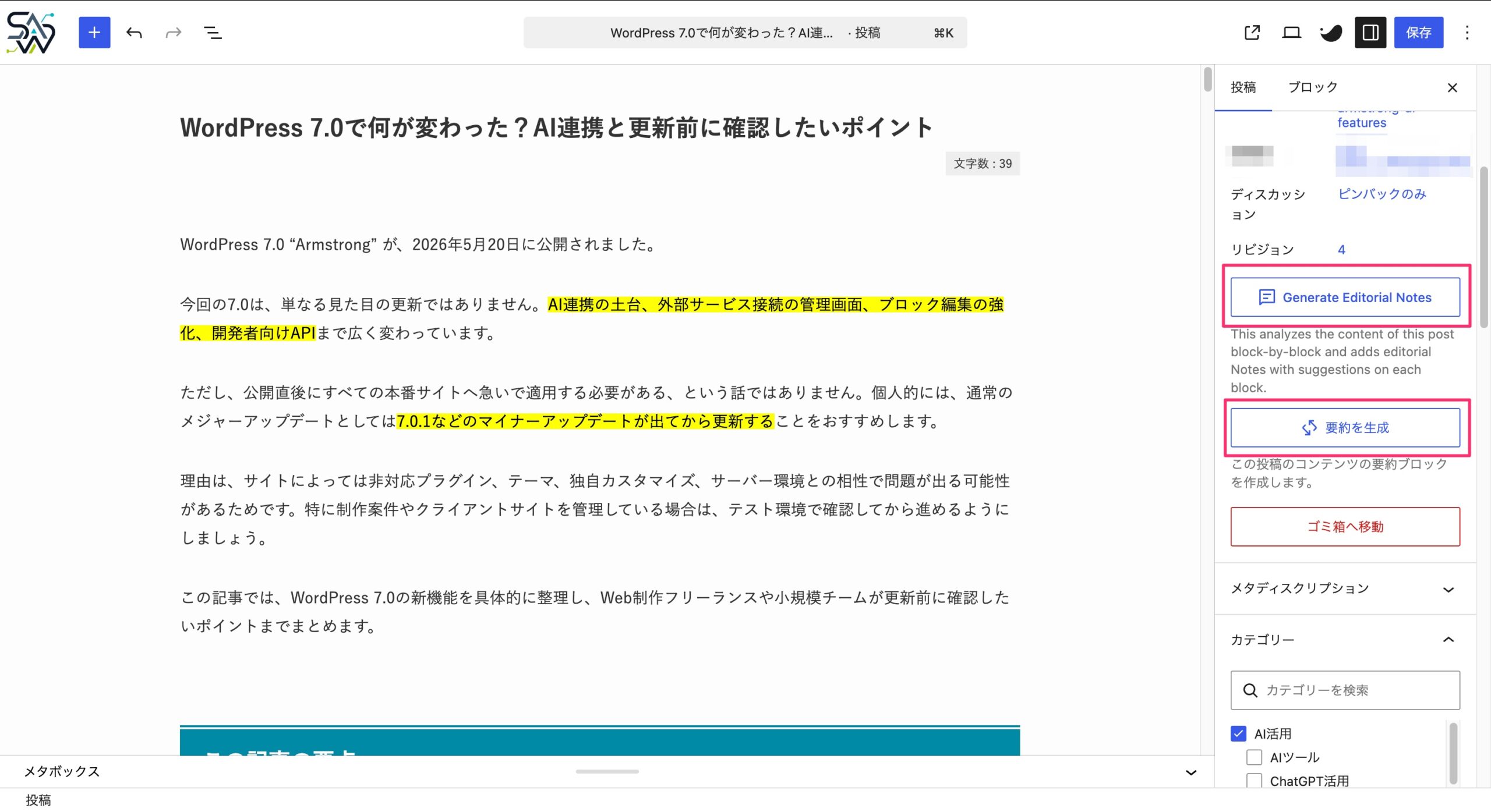The image size is (1491, 812).
Task: Click the post title heading text
Action: click(556, 127)
